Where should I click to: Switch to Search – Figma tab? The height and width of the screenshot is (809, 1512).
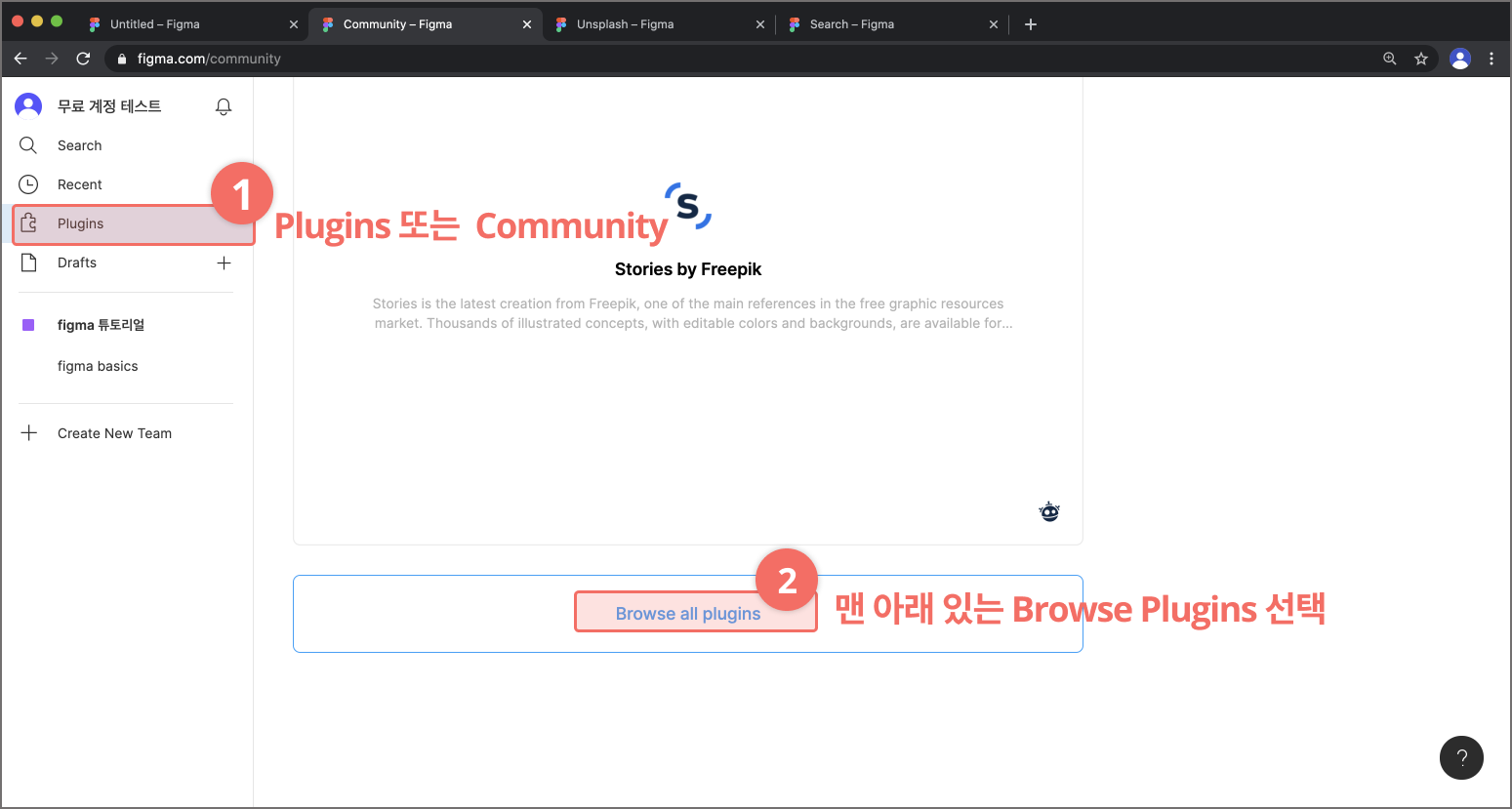pos(891,24)
